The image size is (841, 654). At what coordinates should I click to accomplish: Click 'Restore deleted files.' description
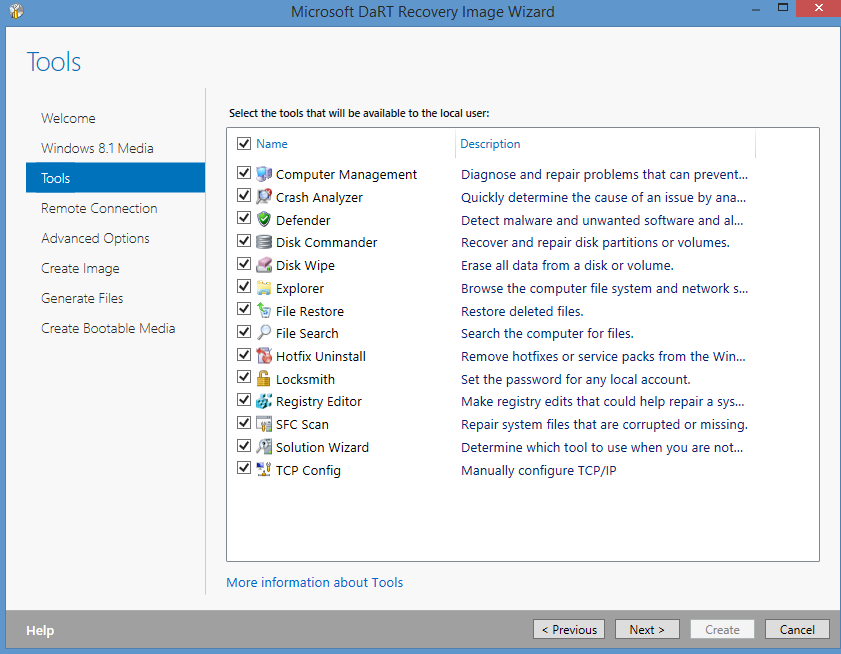coord(522,311)
